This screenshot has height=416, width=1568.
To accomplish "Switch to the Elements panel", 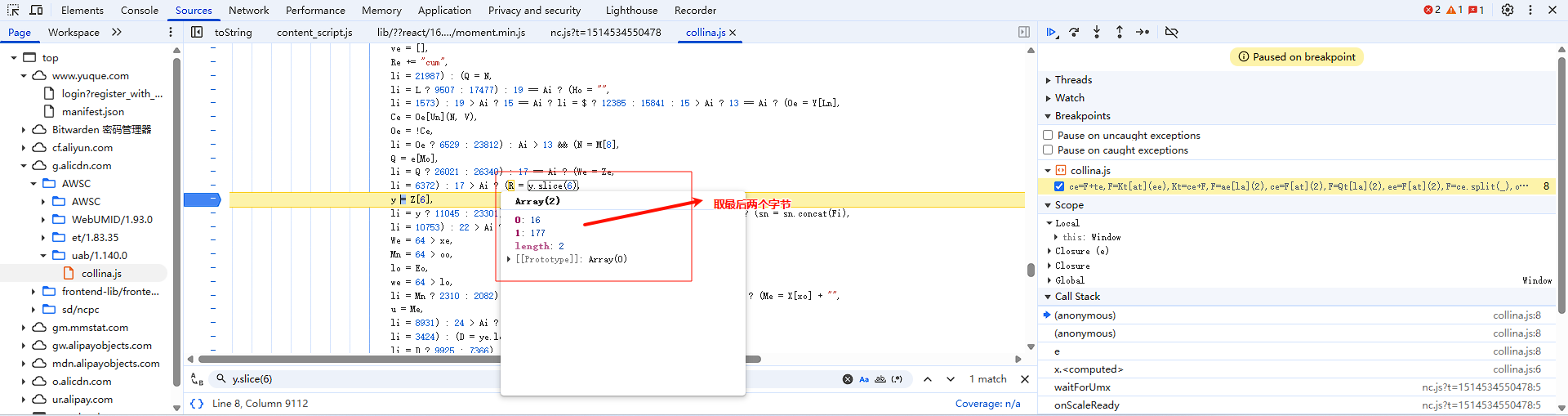I will pos(82,11).
